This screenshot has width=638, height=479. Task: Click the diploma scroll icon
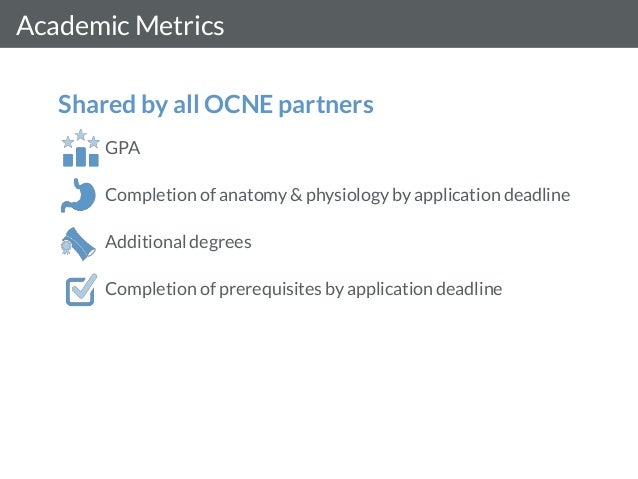78,244
